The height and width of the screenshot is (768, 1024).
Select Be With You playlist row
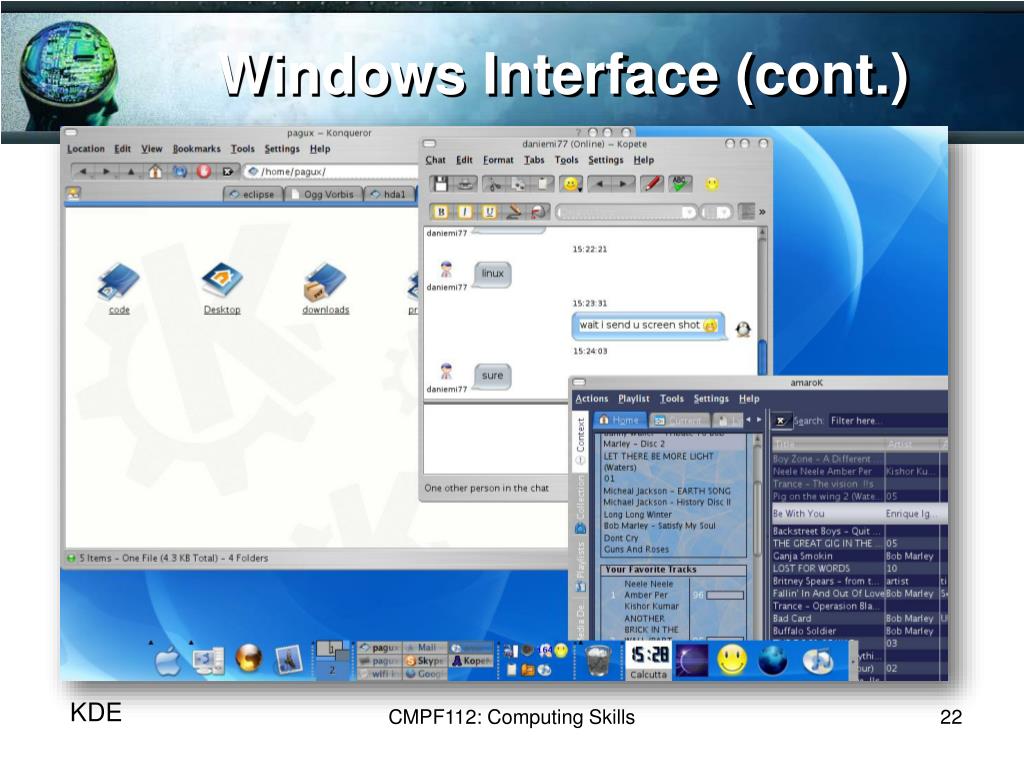tap(859, 513)
